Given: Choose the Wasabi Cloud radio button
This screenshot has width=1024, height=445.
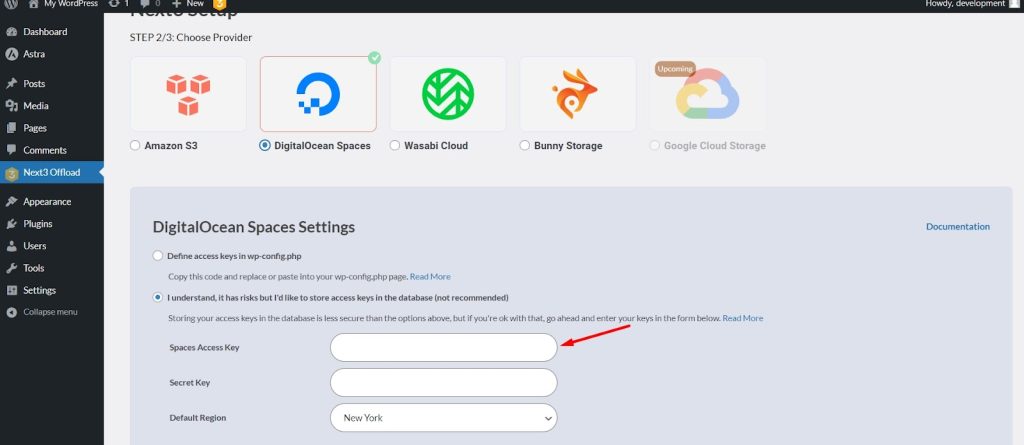Looking at the screenshot, I should [x=394, y=146].
